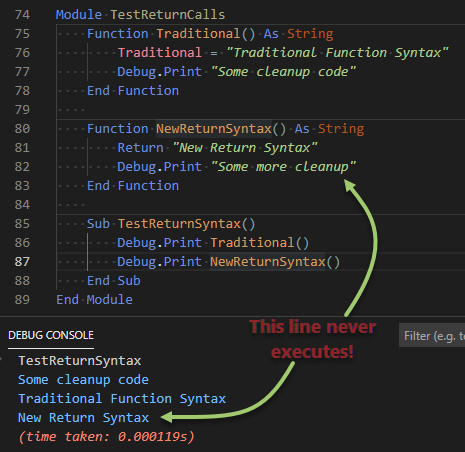Screen dimensions: 465x452
Task: Click the Return keyword on line 81
Action: (x=140, y=148)
